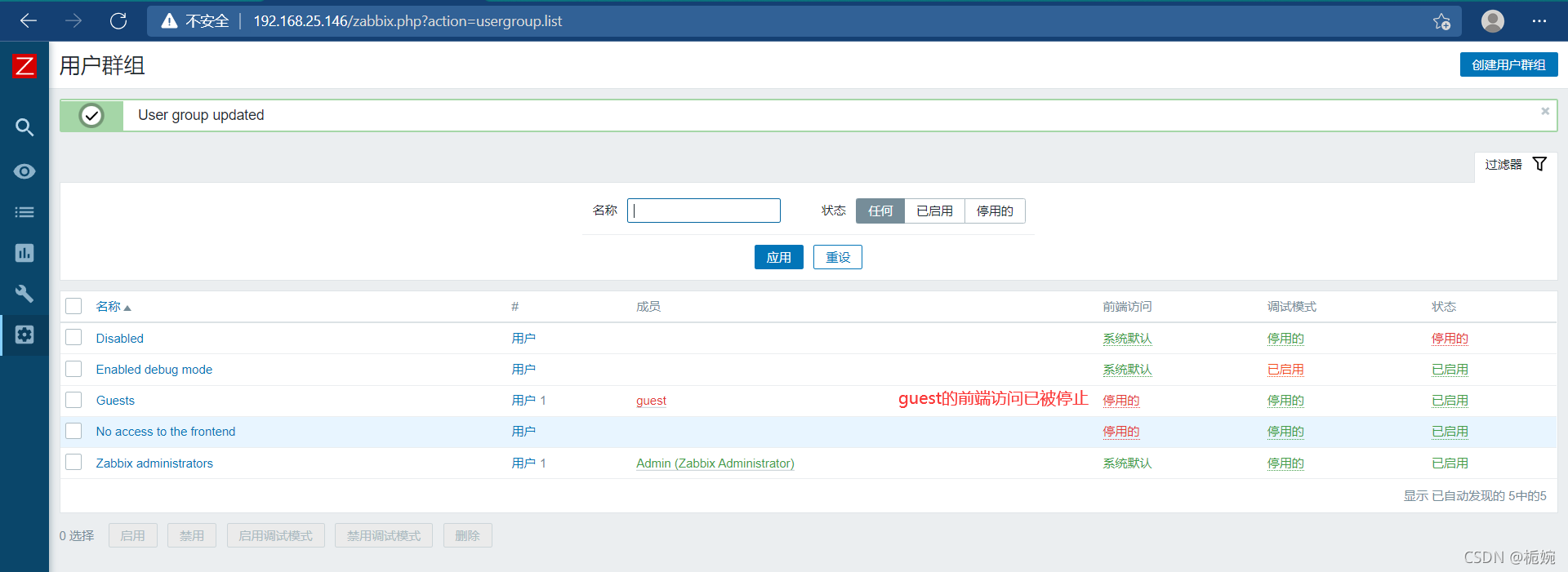Open Reports chart icon in sidebar
The width and height of the screenshot is (1568, 572).
[24, 253]
